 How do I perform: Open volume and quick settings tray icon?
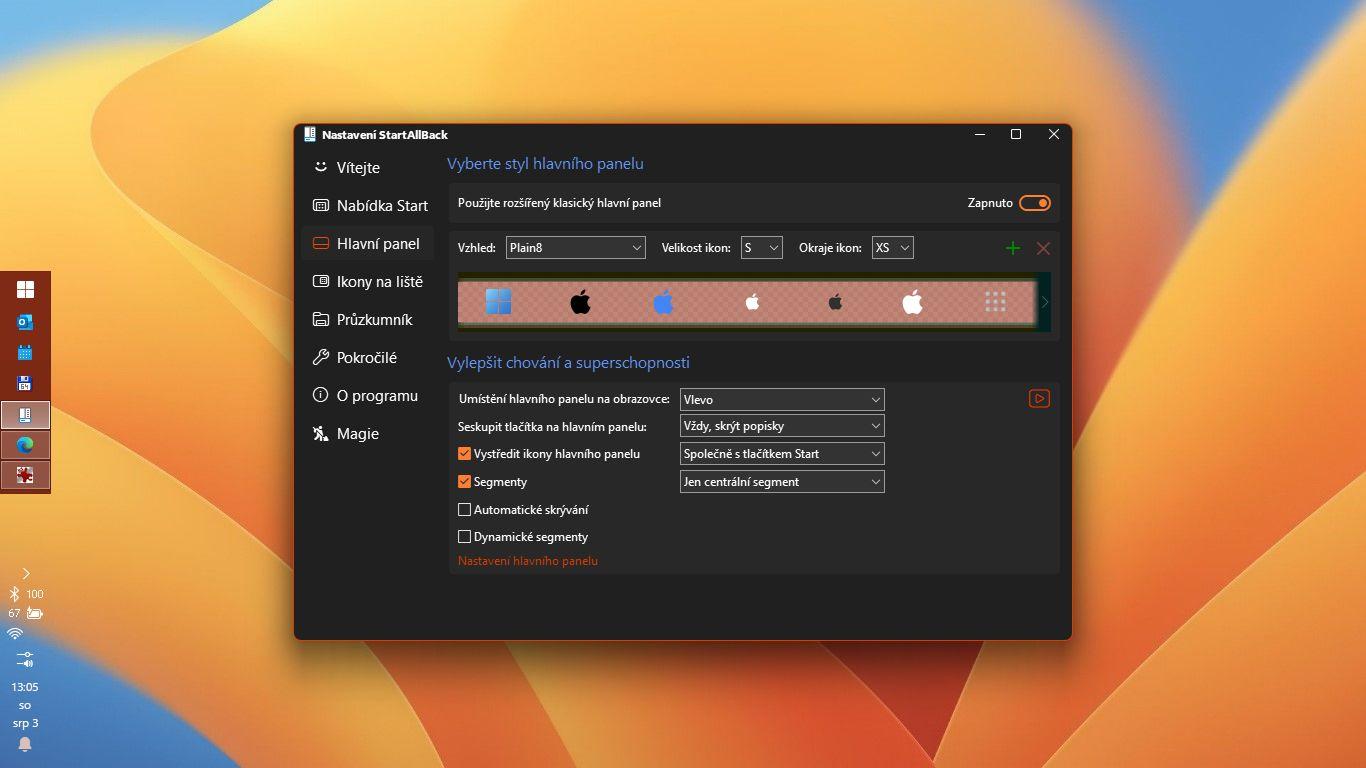[25, 659]
